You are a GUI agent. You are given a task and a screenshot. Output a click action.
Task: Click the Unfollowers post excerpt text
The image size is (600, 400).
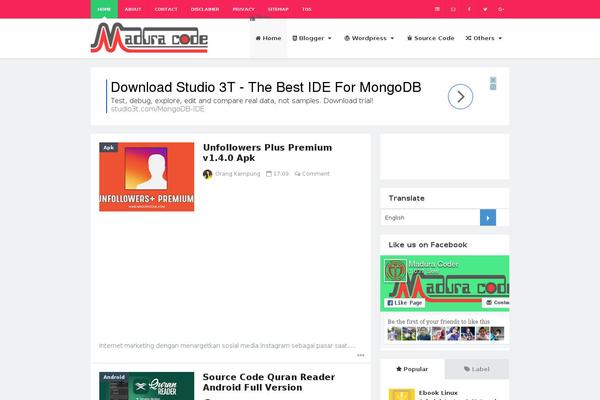click(227, 346)
